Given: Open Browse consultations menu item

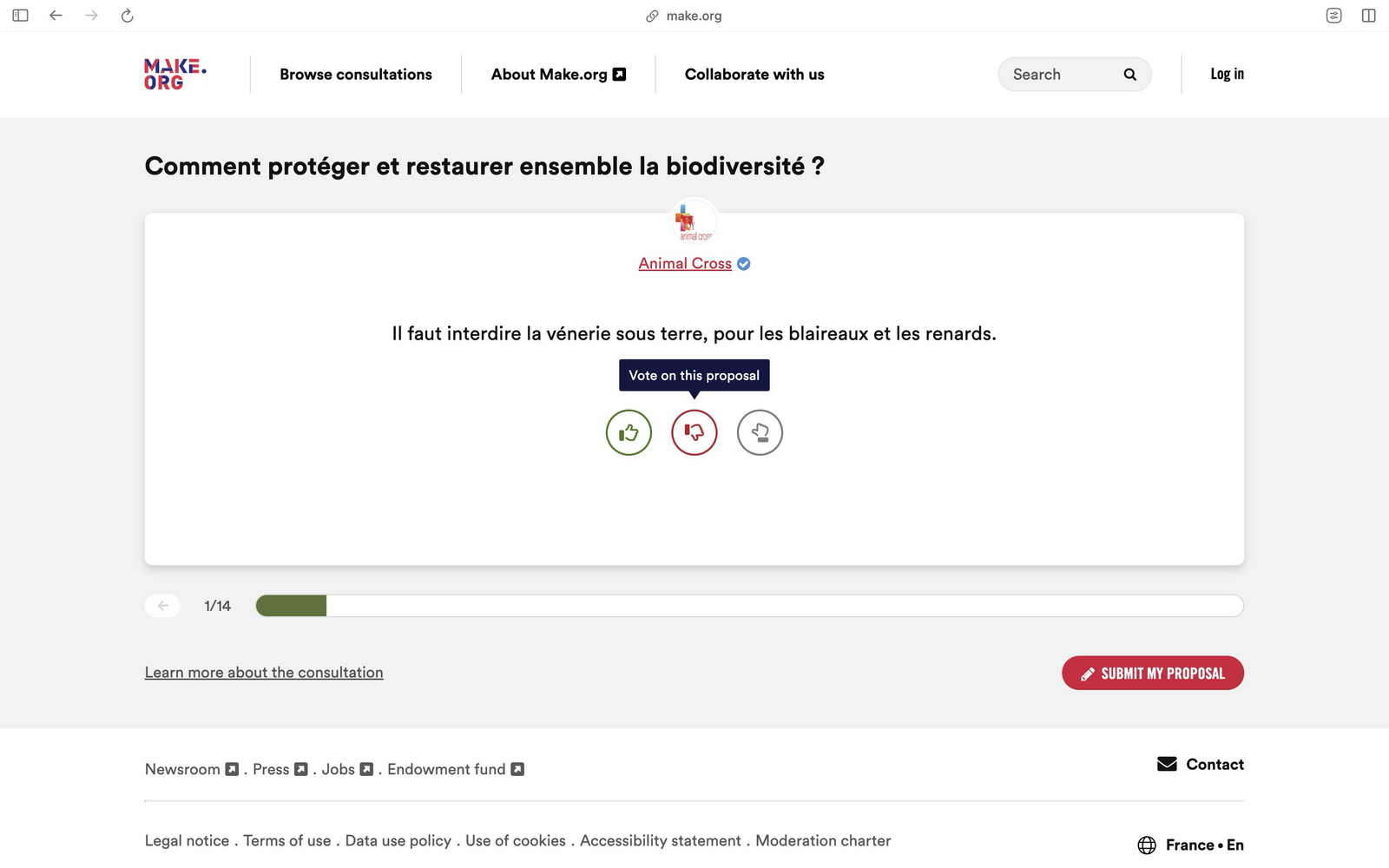Looking at the screenshot, I should pos(356,75).
